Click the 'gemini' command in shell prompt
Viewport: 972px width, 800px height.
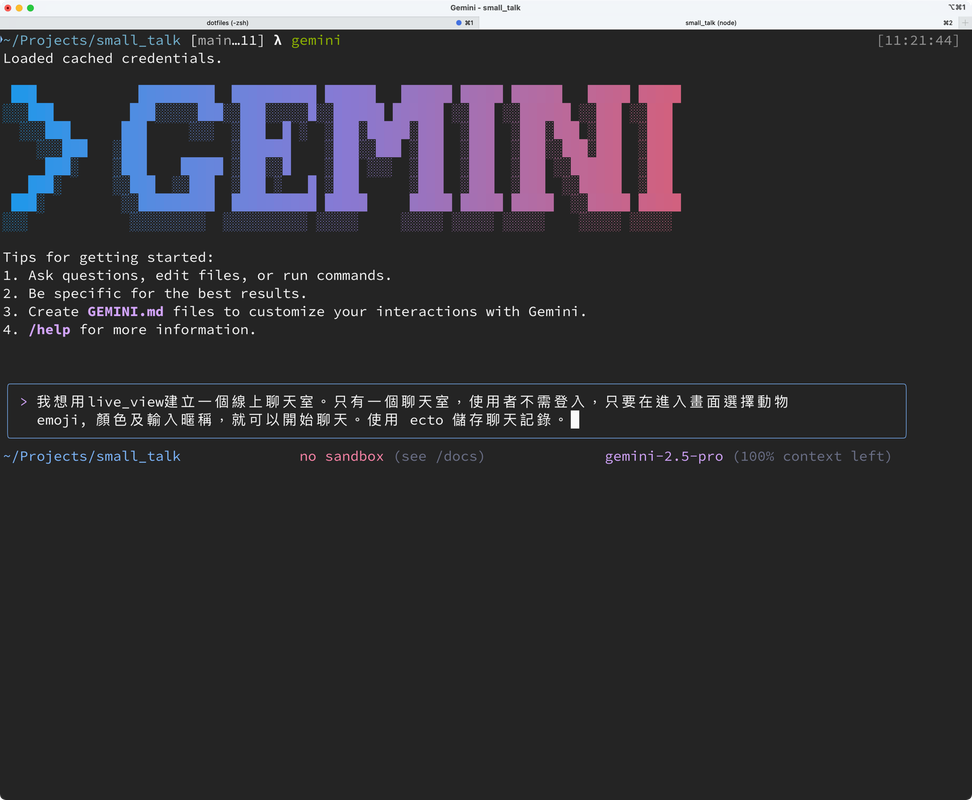(x=316, y=41)
